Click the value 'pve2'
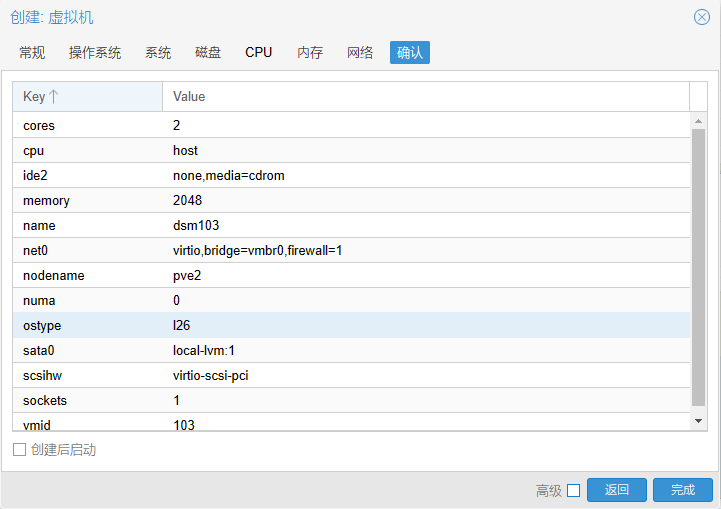The image size is (721, 509). pyautogui.click(x=187, y=276)
